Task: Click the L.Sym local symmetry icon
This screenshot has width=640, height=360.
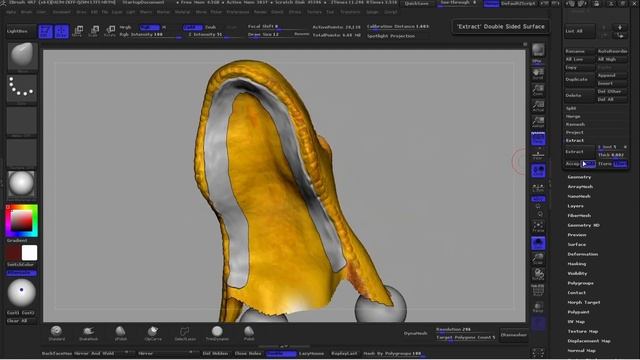Action: point(538,187)
